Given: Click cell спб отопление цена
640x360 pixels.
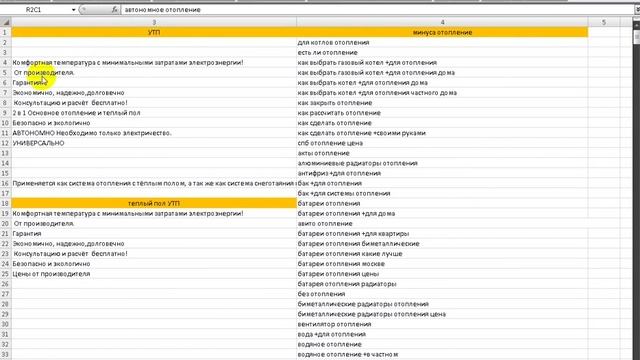Looking at the screenshot, I should (442, 143).
